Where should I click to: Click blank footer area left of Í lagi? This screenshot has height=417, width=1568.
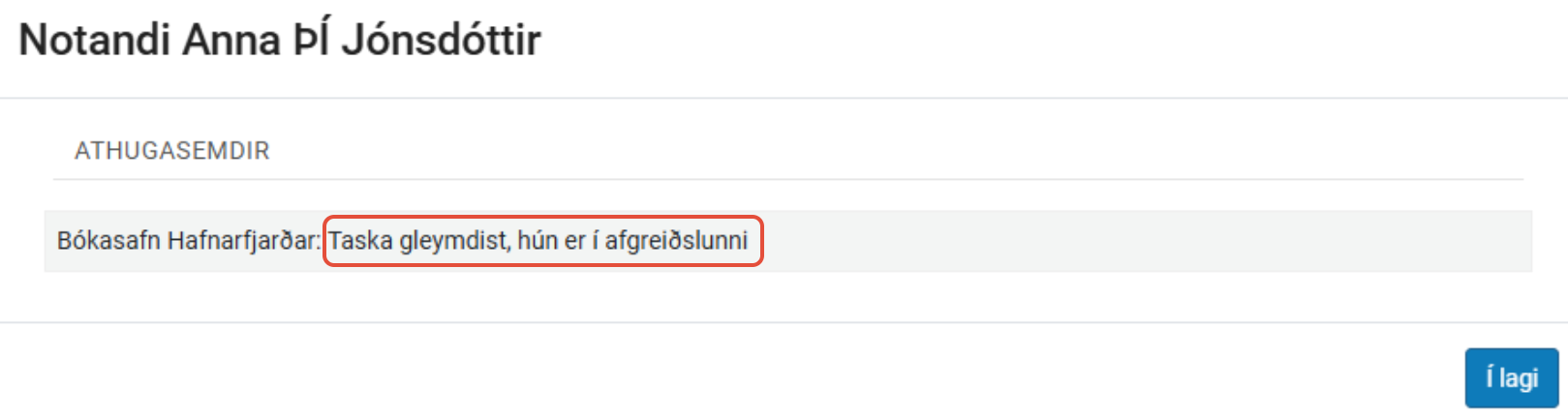(726, 377)
